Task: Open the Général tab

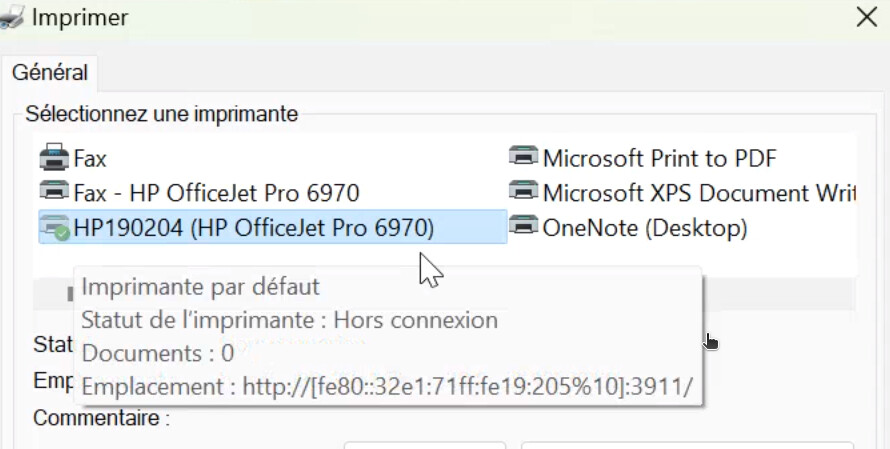Action: (x=50, y=73)
